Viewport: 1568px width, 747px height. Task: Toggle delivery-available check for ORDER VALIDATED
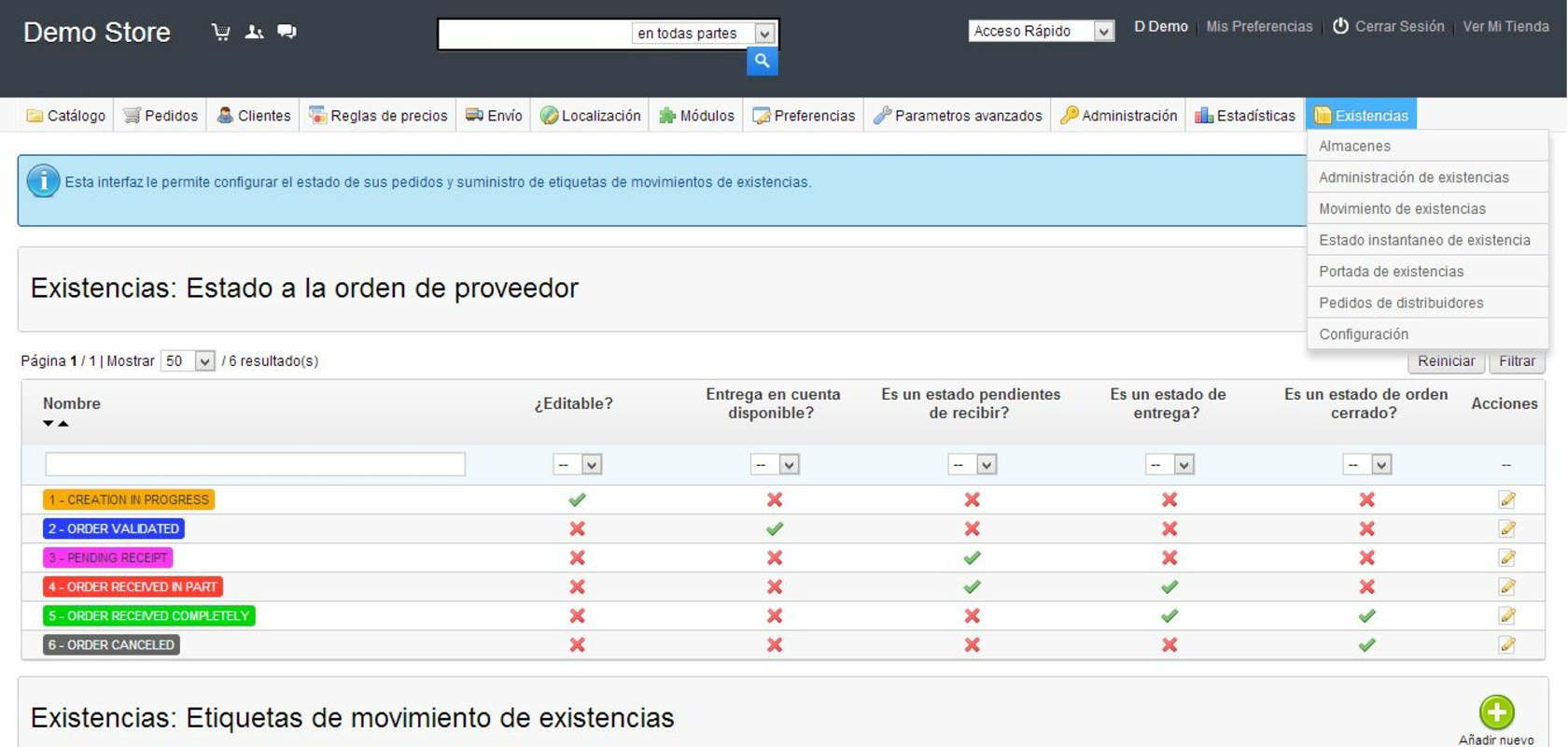775,529
